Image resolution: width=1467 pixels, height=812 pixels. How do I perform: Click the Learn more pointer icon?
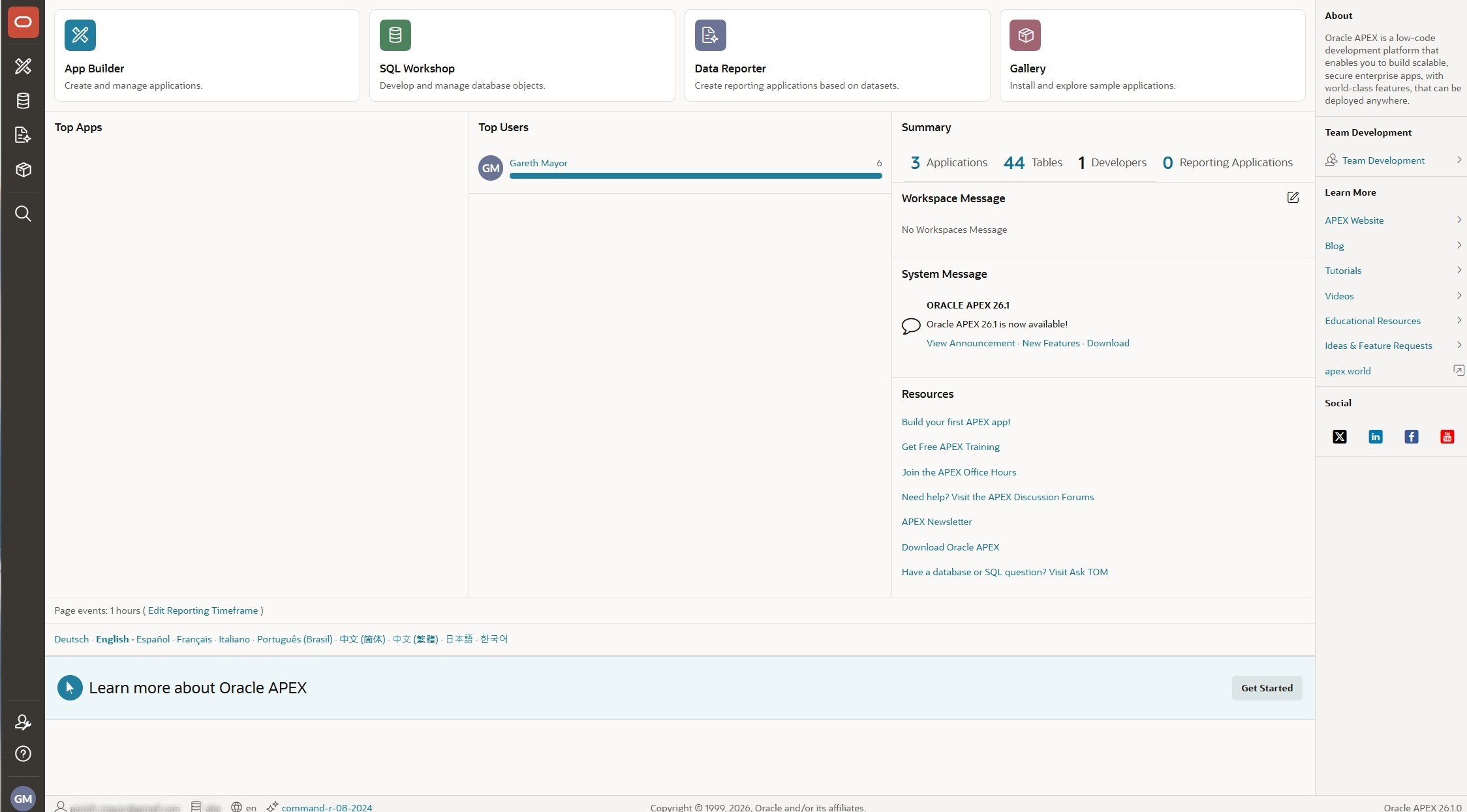pyautogui.click(x=70, y=688)
